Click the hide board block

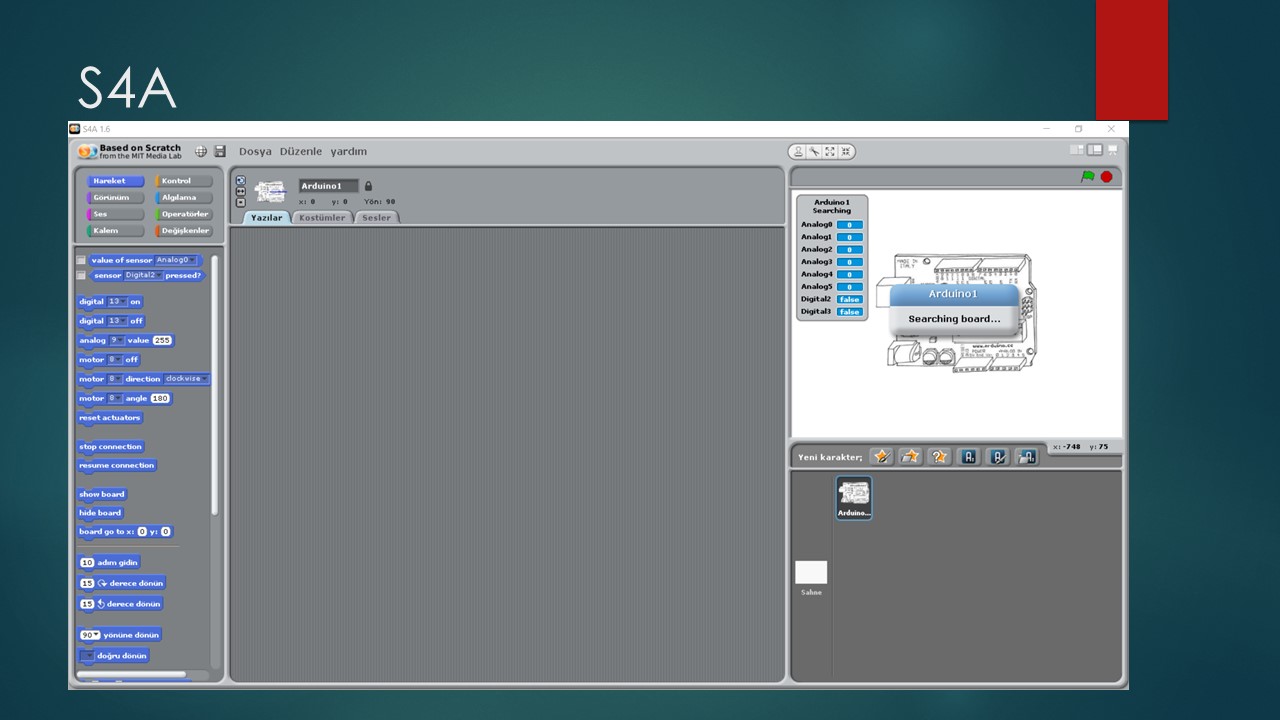(x=100, y=513)
